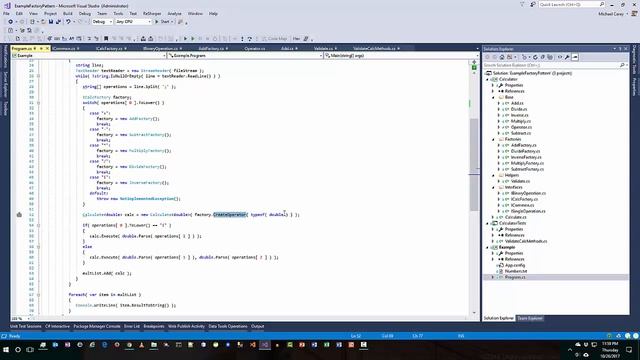The height and width of the screenshot is (360, 640).
Task: Open the Analyze menu
Action: click(x=174, y=13)
